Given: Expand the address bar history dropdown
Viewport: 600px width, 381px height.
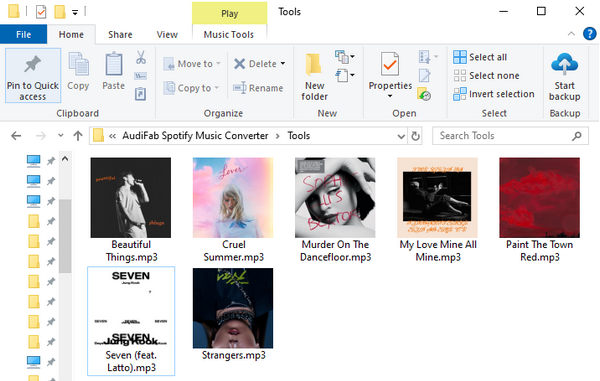Looking at the screenshot, I should 401,136.
